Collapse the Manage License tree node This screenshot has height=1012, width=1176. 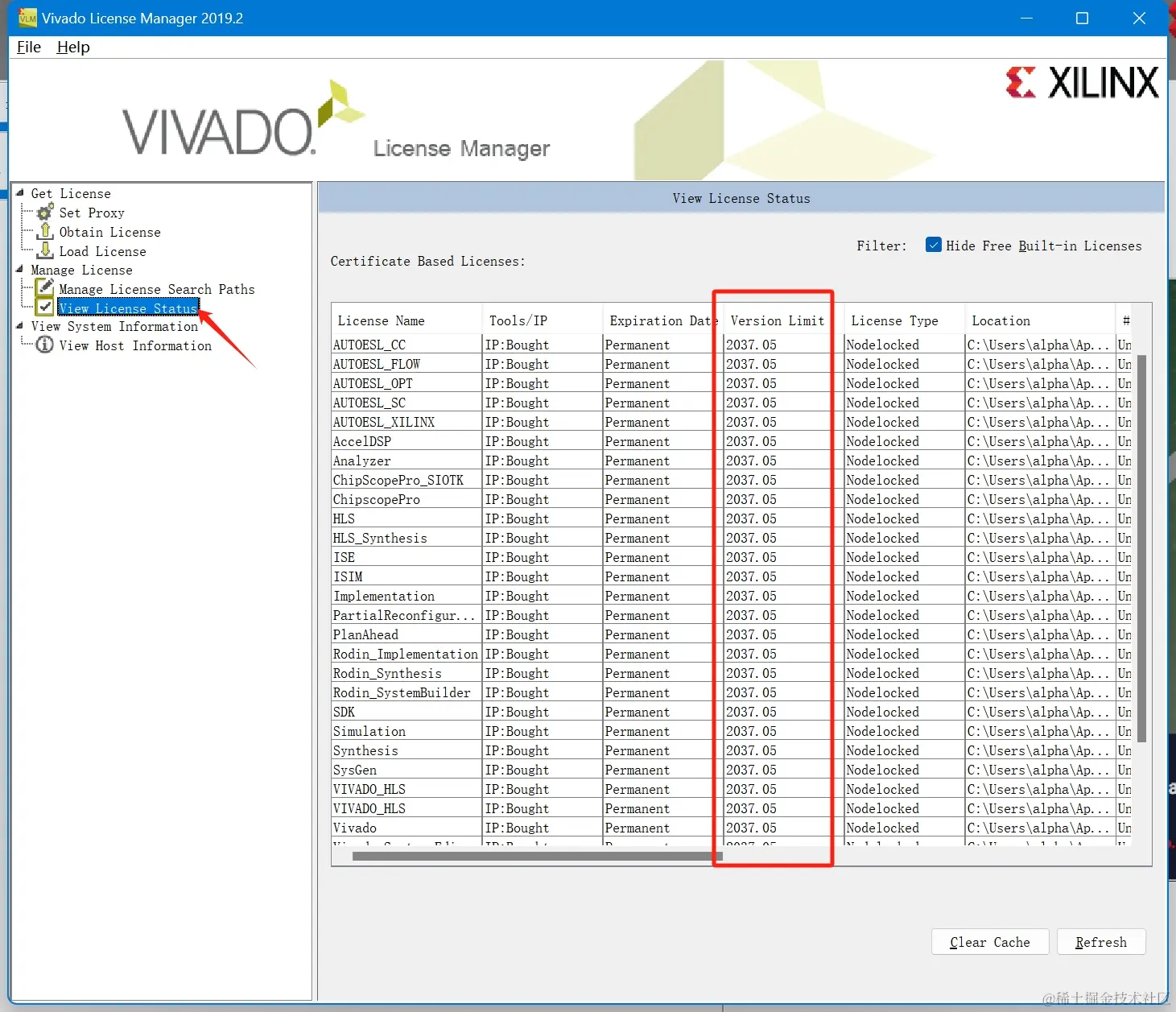pyautogui.click(x=20, y=269)
